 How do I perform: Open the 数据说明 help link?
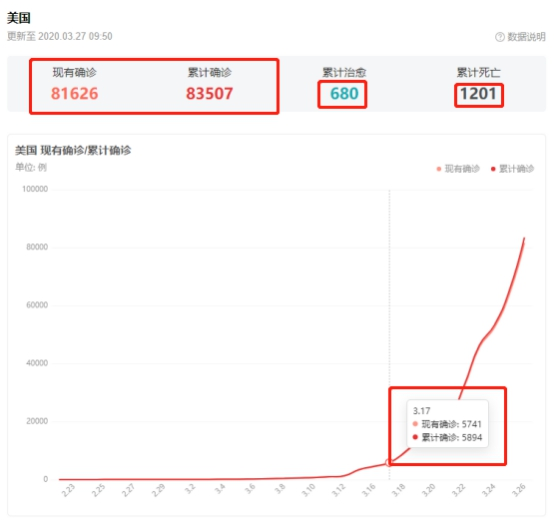click(x=520, y=37)
